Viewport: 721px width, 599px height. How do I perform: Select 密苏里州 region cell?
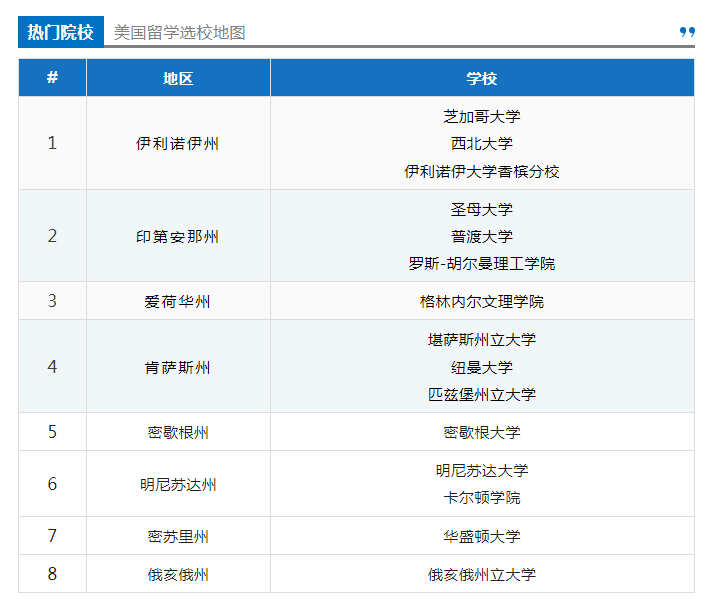[178, 536]
